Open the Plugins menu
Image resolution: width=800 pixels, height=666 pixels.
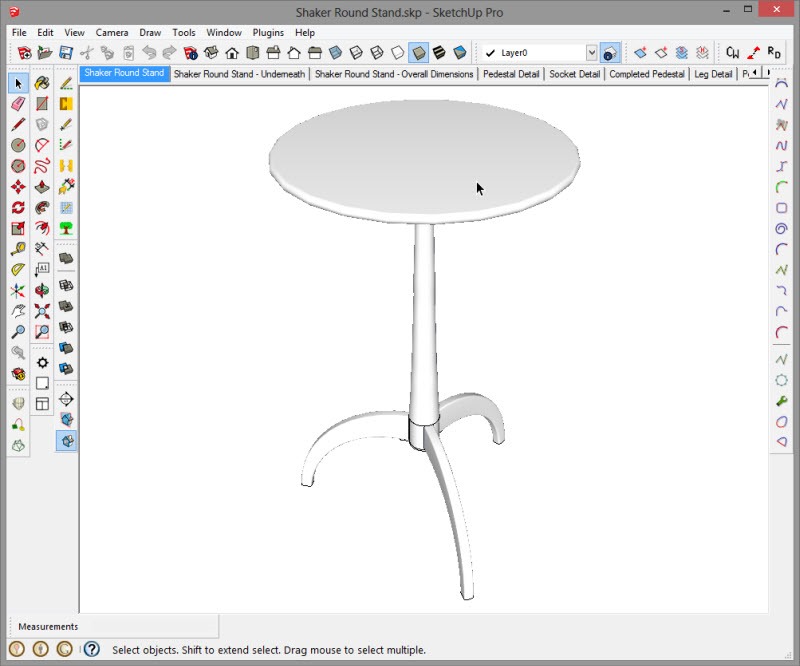coord(268,33)
